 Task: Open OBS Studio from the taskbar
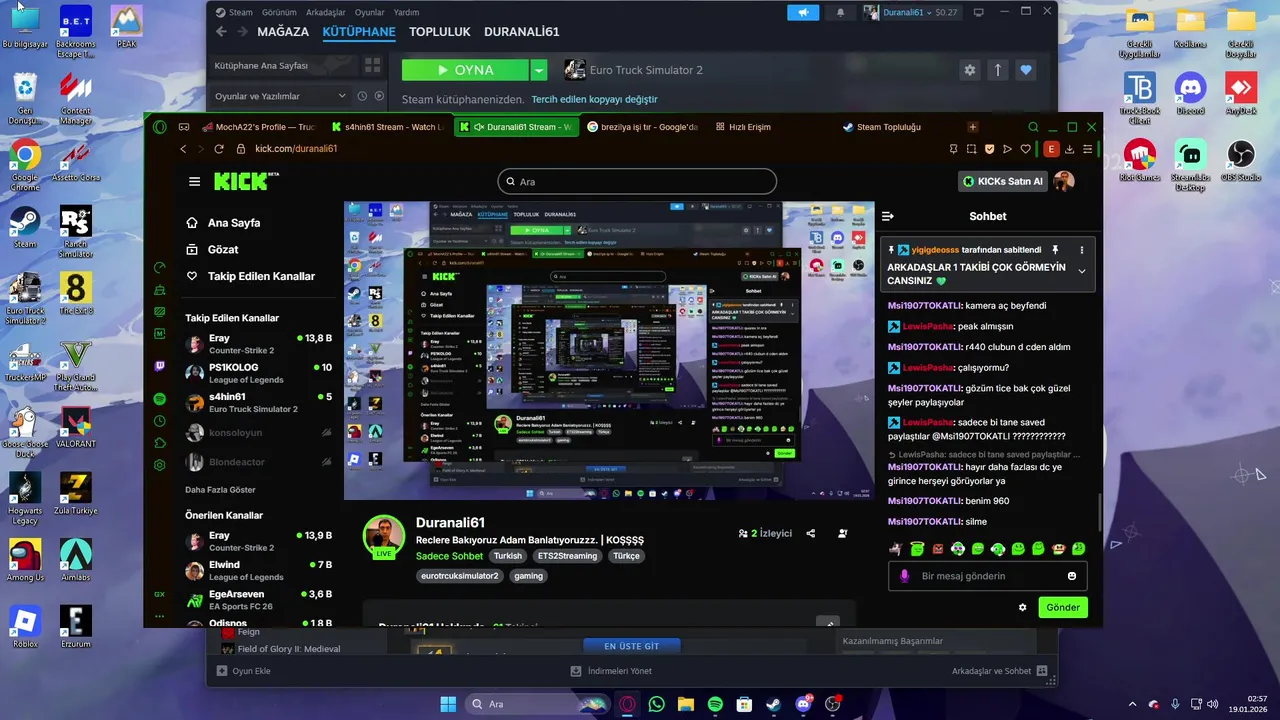pyautogui.click(x=832, y=704)
